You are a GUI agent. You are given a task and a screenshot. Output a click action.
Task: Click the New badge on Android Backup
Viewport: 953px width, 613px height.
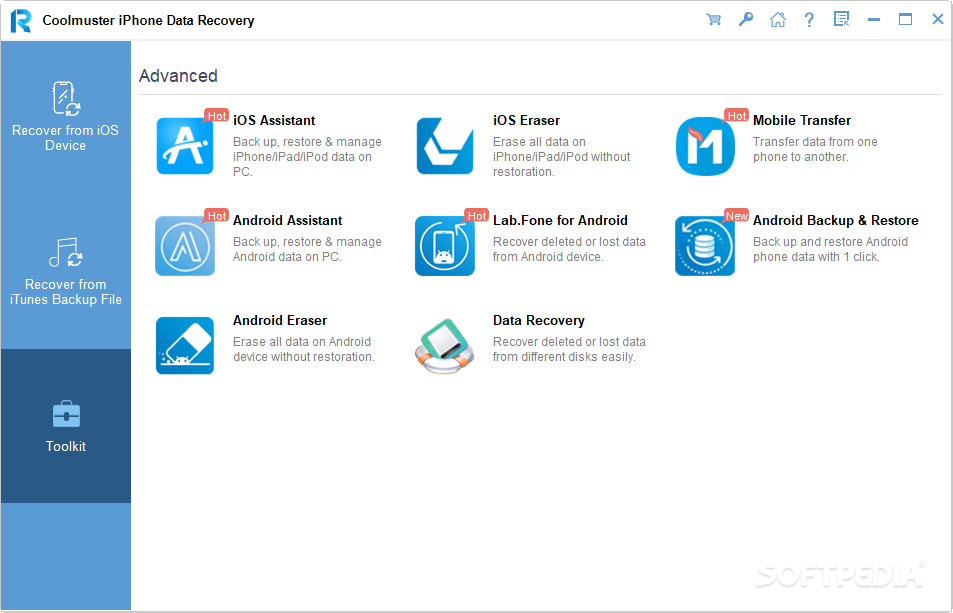(x=737, y=216)
